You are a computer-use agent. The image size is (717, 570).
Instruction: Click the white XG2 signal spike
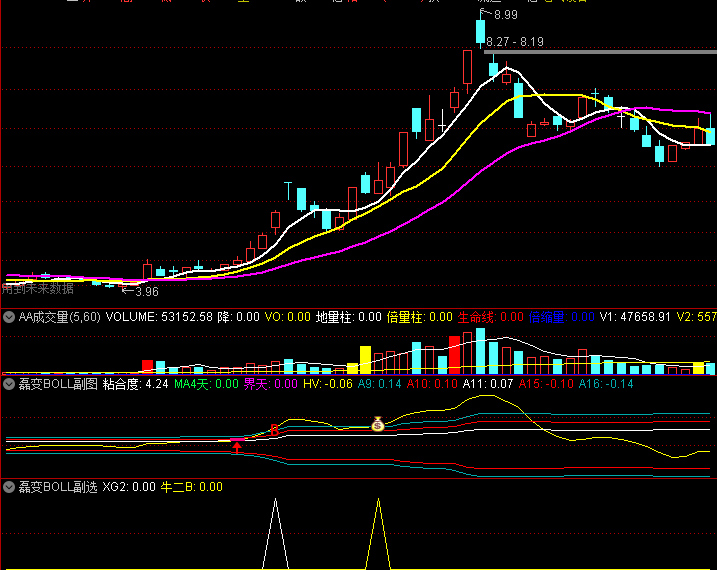[275, 533]
